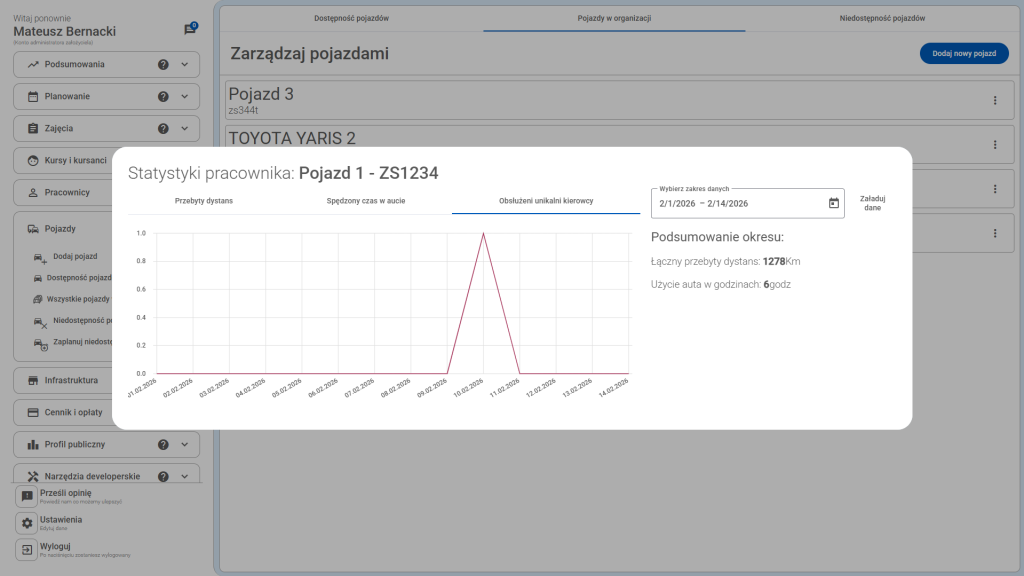Open the messages notification icon

pos(190,30)
